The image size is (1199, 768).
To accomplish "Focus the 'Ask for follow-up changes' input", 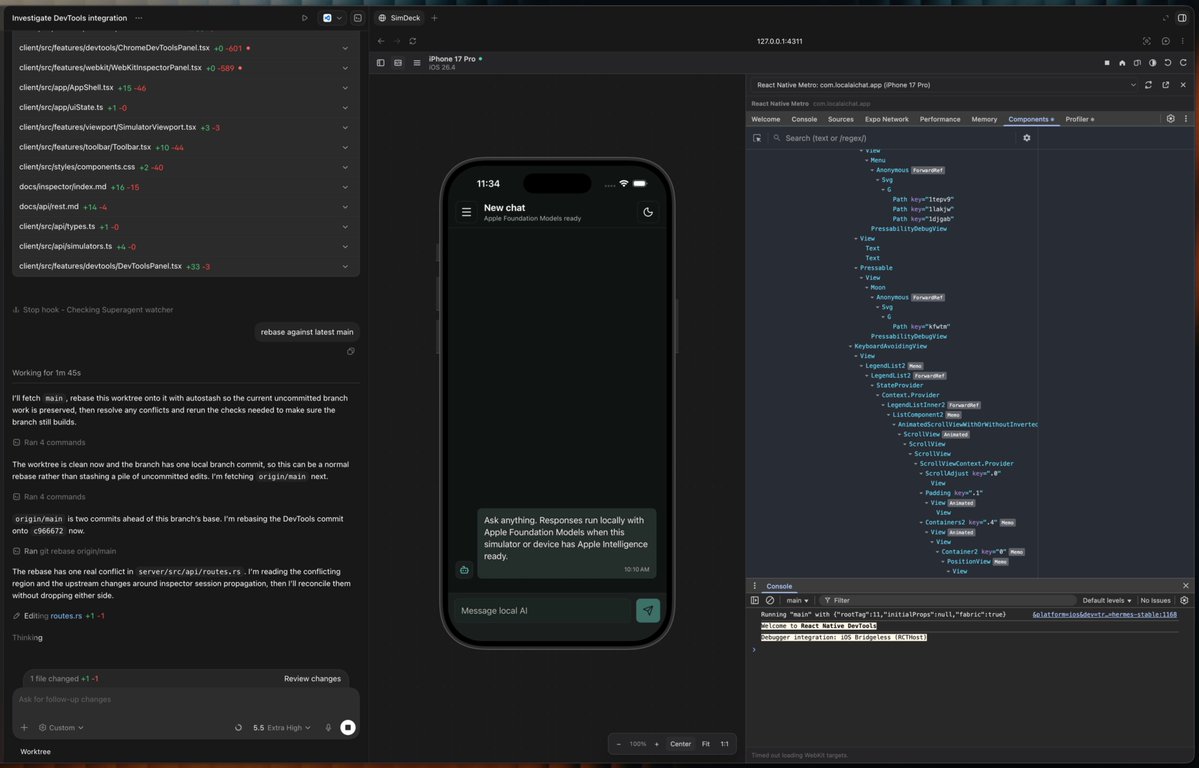I will point(186,699).
